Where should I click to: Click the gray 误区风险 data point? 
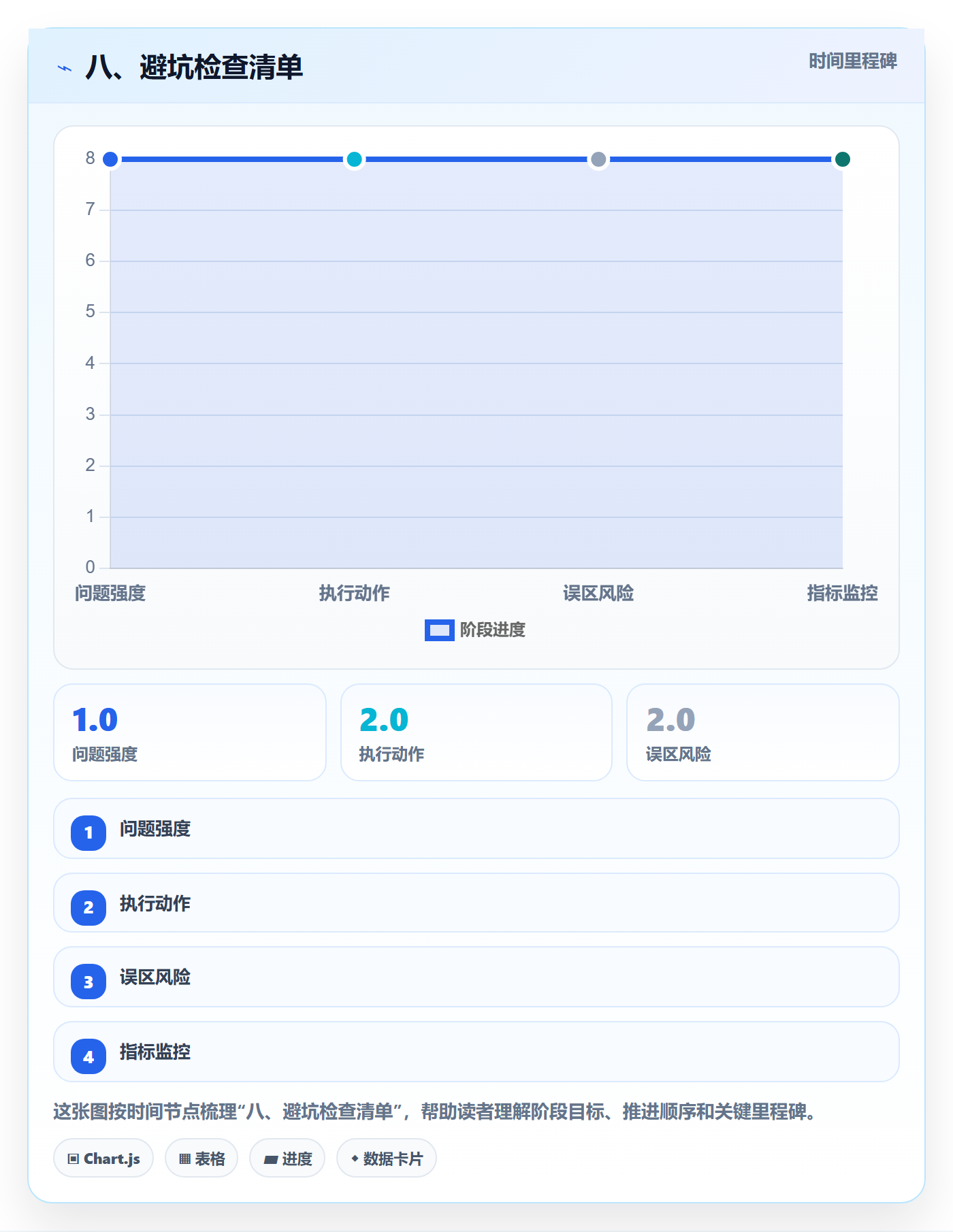(598, 159)
